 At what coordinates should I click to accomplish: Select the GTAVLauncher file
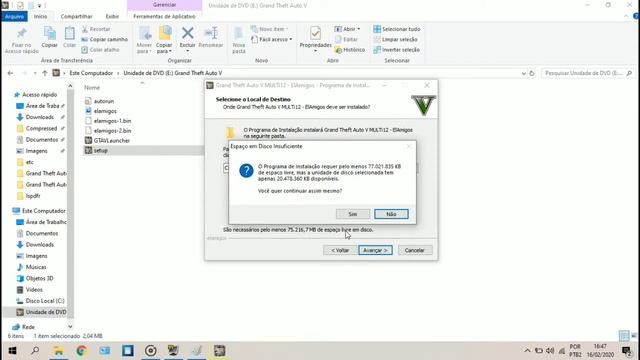(x=111, y=140)
